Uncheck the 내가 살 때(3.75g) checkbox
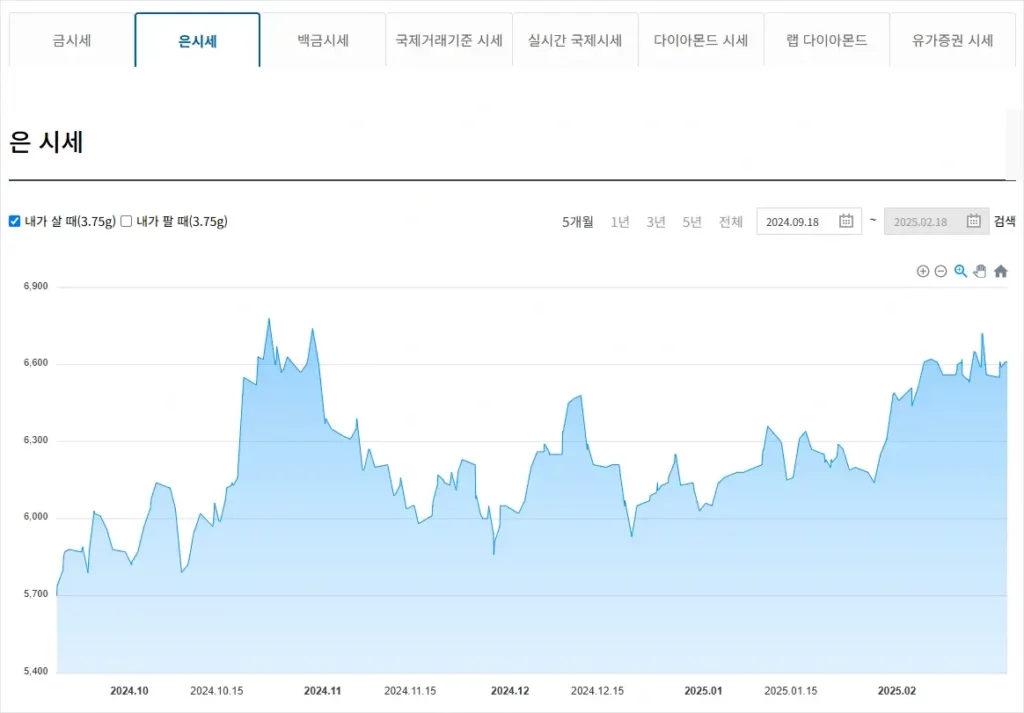The height and width of the screenshot is (713, 1024). click(15, 221)
